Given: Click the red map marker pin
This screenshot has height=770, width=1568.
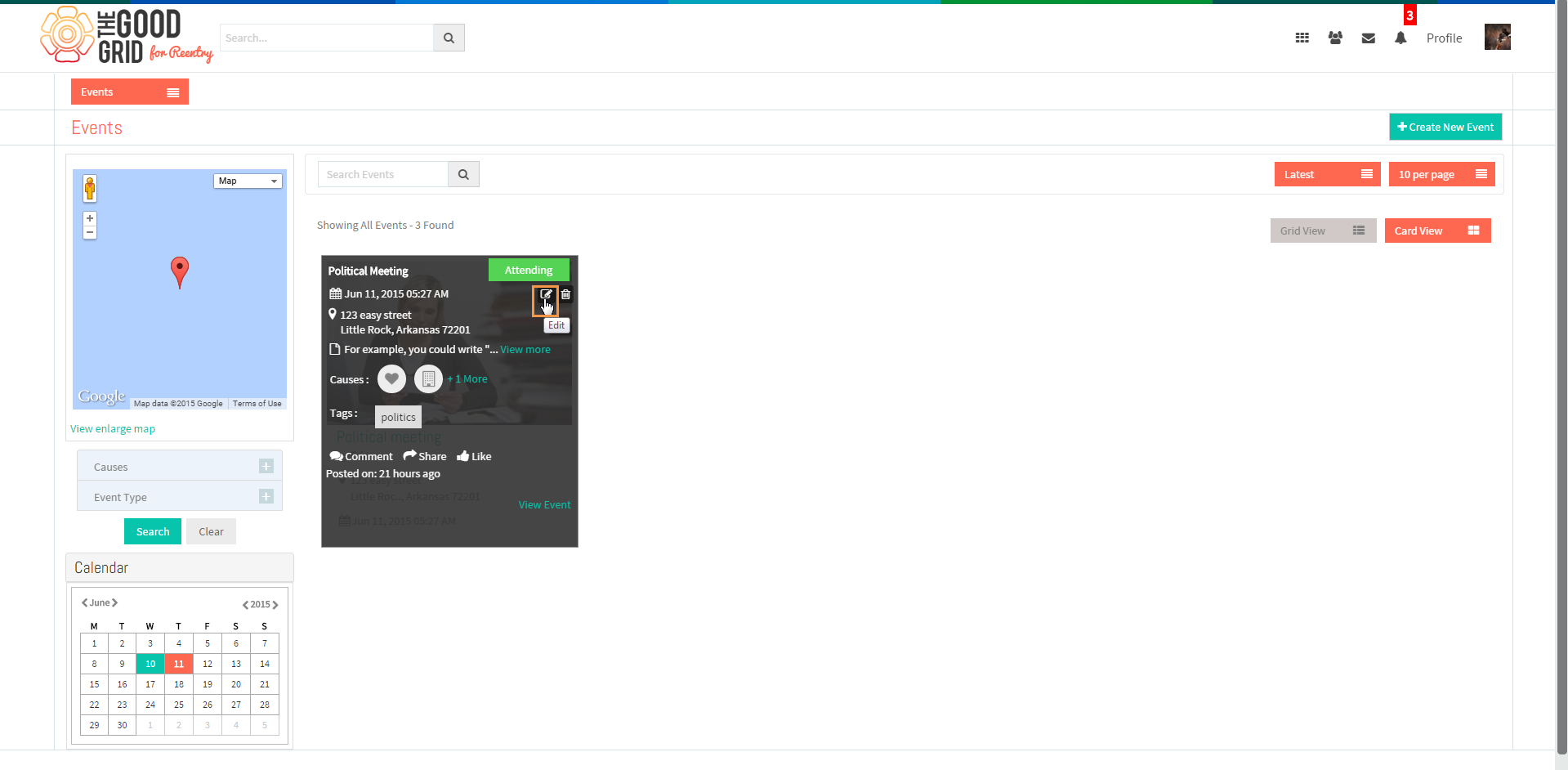Looking at the screenshot, I should (180, 271).
